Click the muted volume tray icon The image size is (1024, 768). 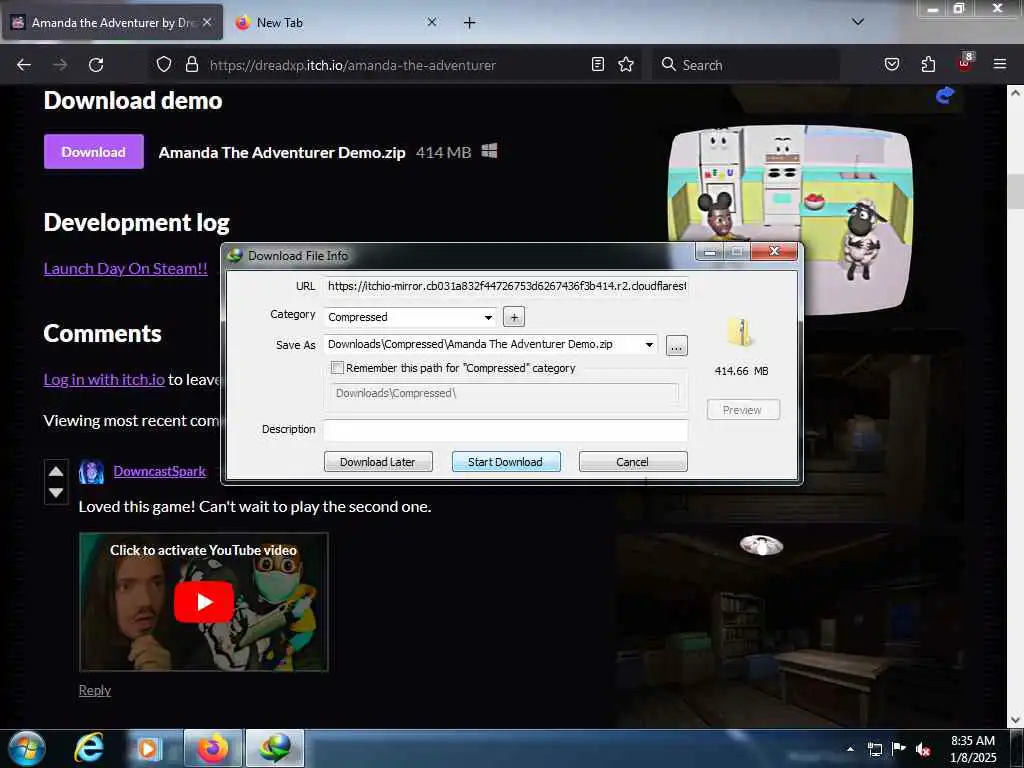point(923,750)
